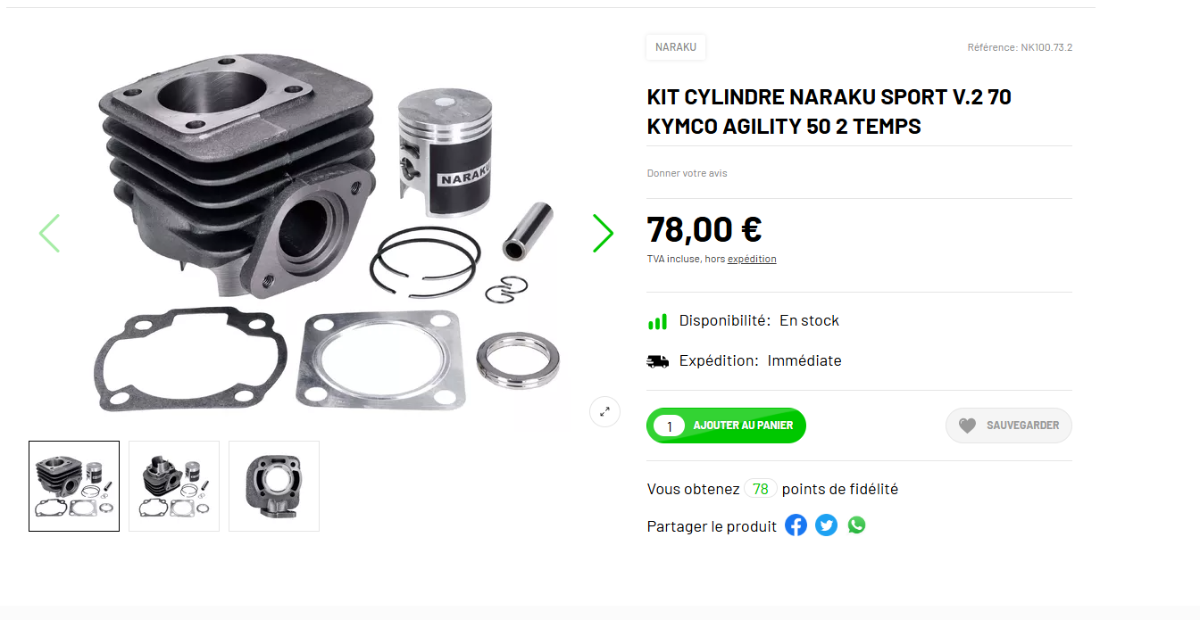
Task: Click the 78 loyalty points badge
Action: 761,489
